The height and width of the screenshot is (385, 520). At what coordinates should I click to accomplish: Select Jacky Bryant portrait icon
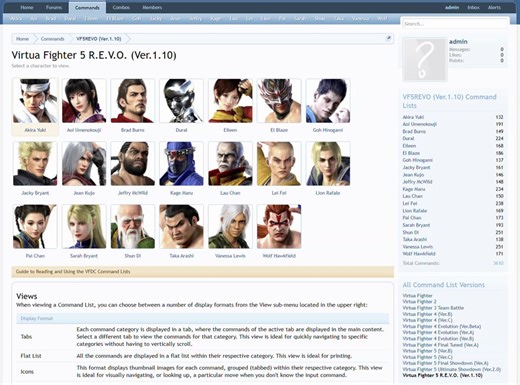tap(35, 164)
